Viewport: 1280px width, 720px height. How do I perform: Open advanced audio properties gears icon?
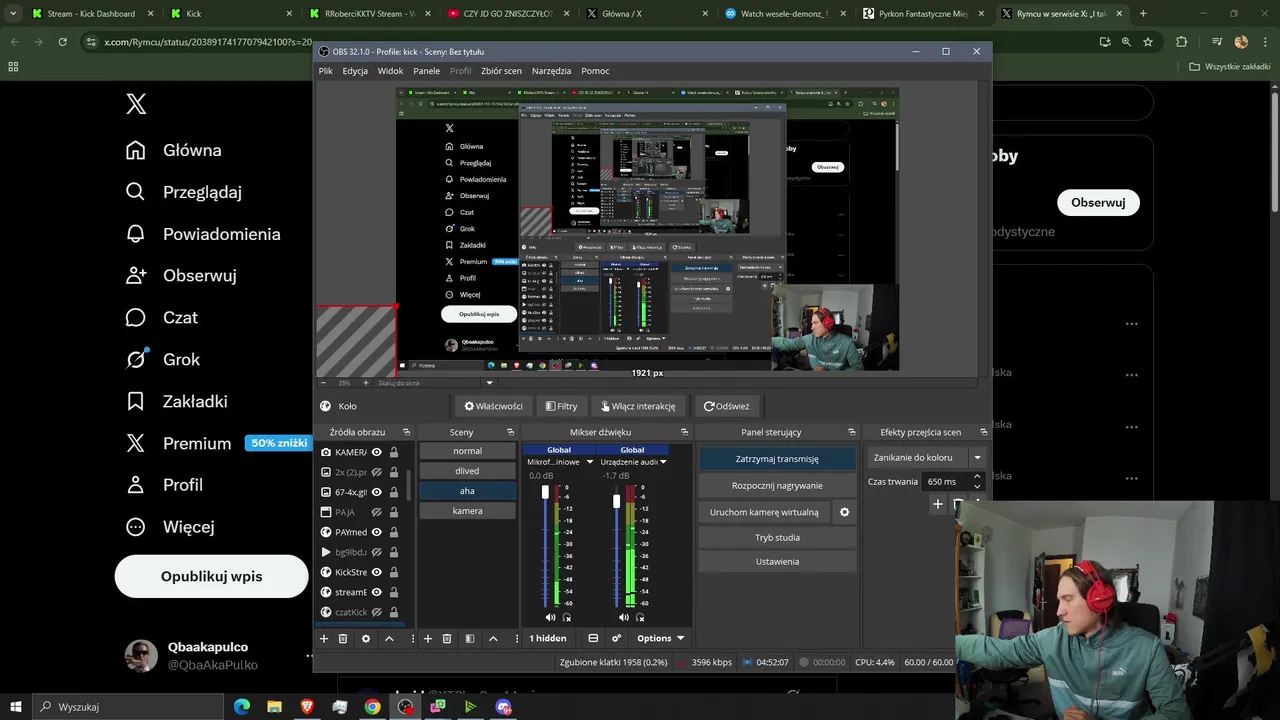click(x=617, y=638)
